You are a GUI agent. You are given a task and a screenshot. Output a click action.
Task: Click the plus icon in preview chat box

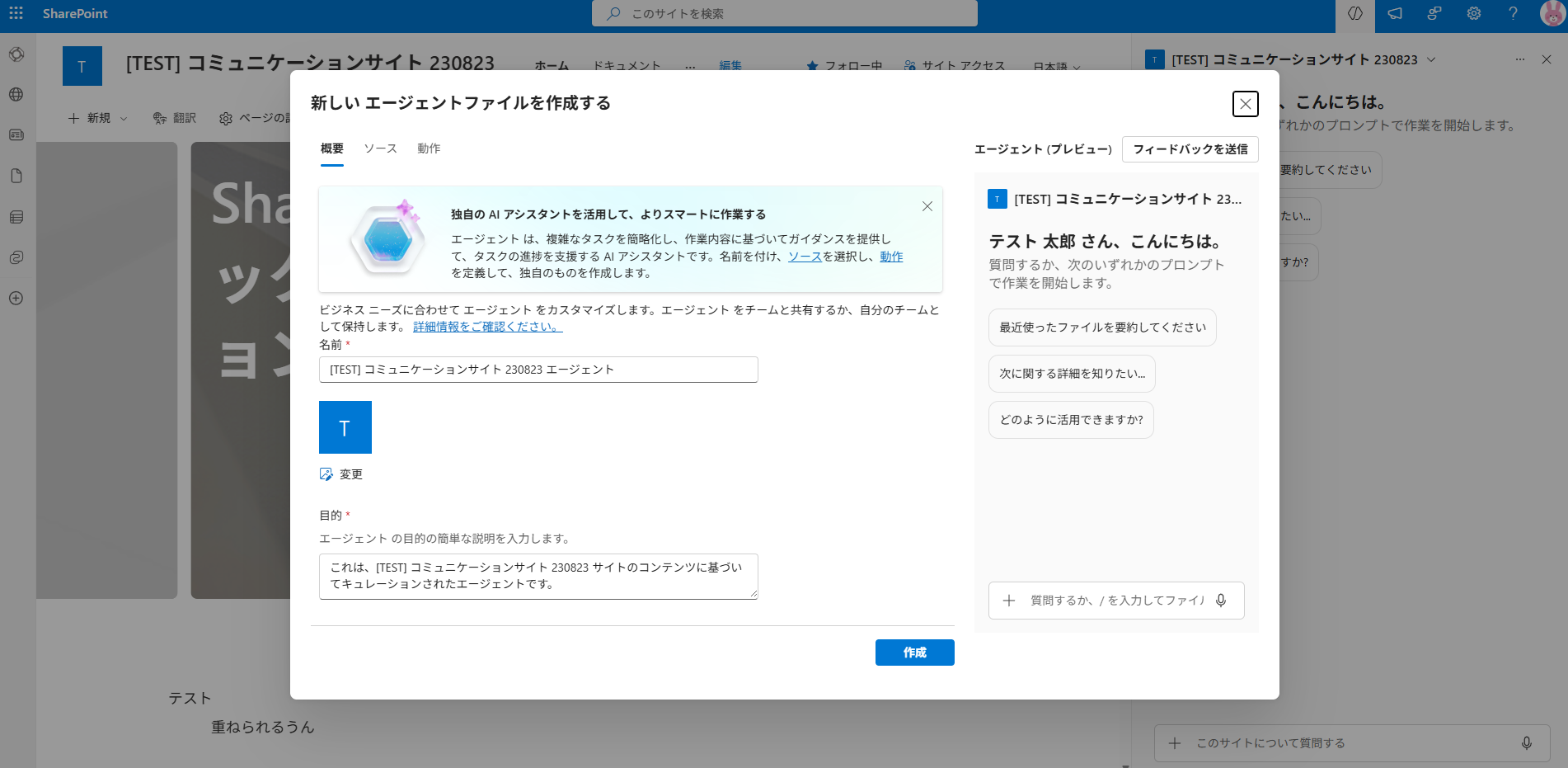click(1008, 601)
